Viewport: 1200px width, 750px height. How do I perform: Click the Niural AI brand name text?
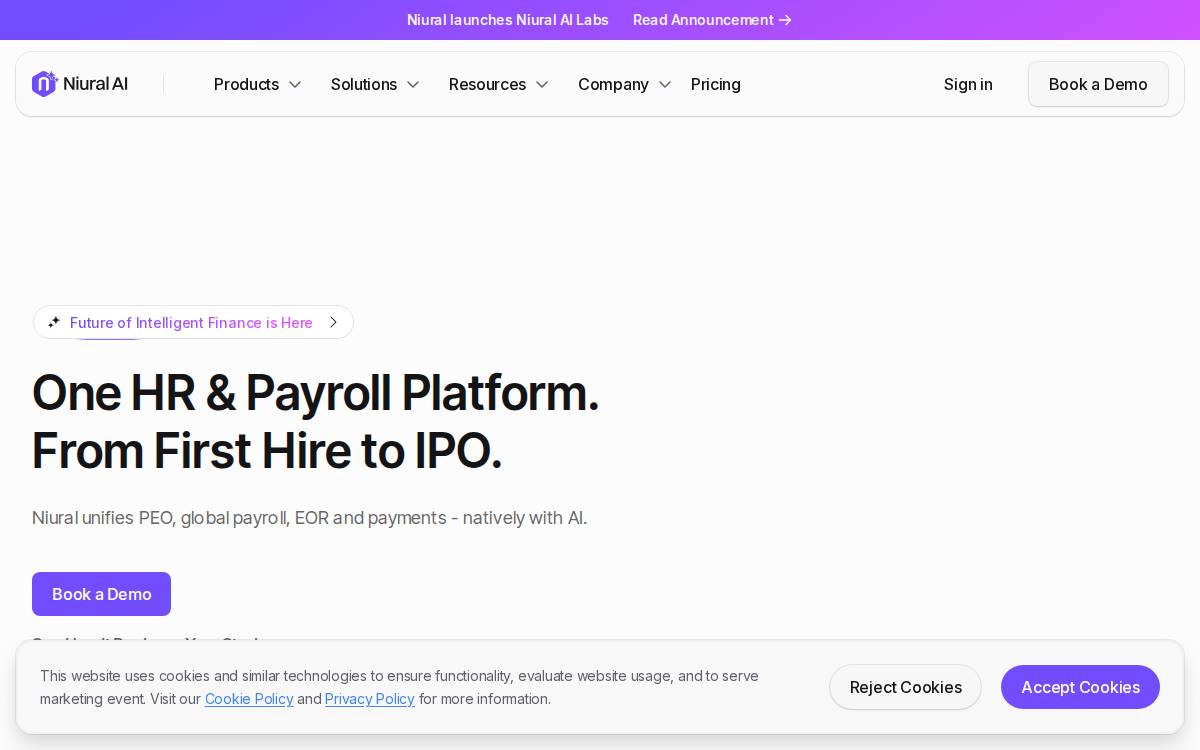tap(95, 84)
